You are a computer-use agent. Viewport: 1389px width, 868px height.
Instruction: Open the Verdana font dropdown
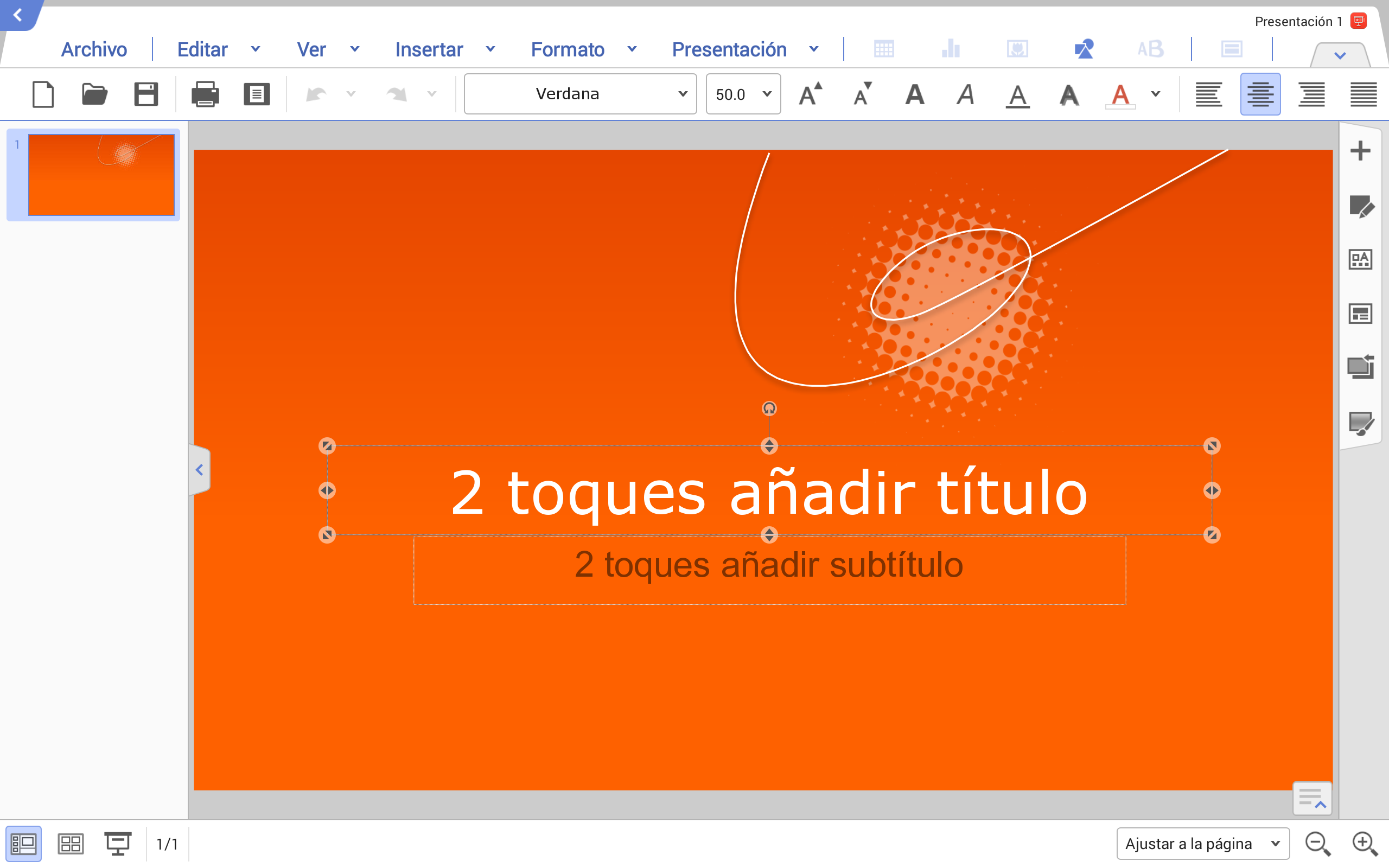579,94
